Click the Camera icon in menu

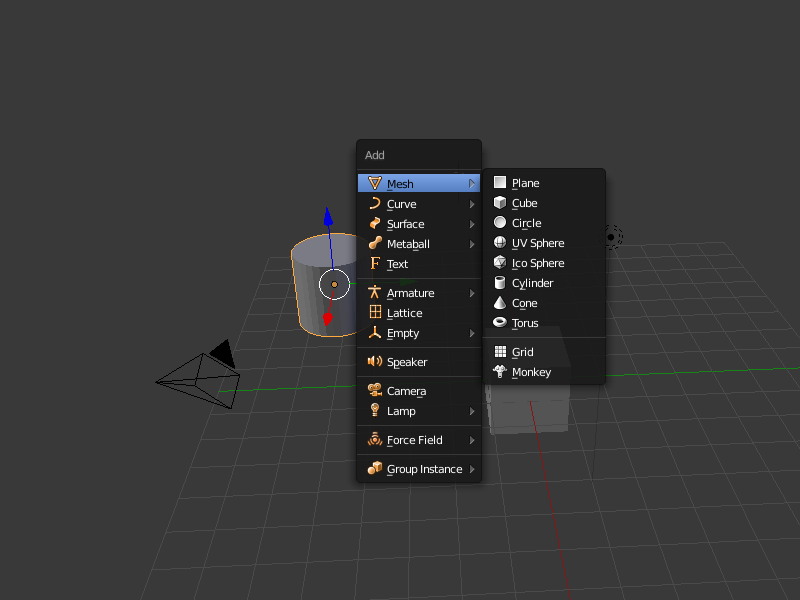point(375,390)
